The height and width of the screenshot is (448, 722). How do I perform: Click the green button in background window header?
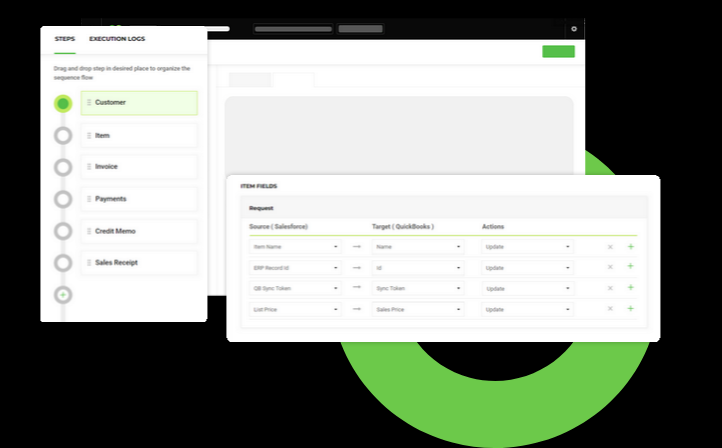[x=559, y=52]
